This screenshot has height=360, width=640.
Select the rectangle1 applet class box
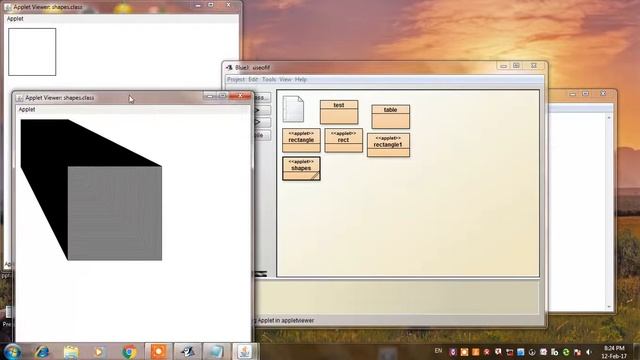pyautogui.click(x=388, y=145)
